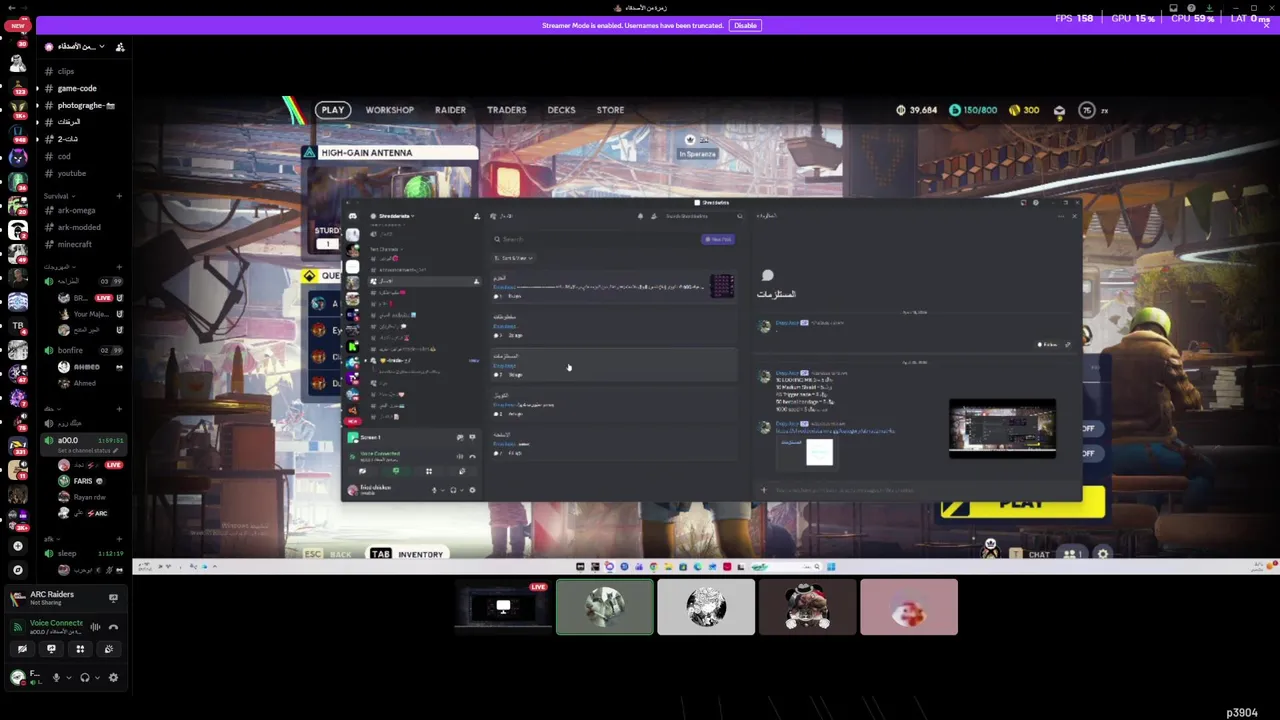Click game settings gear in stream
Image resolution: width=1280 pixels, height=720 pixels.
(x=1103, y=554)
